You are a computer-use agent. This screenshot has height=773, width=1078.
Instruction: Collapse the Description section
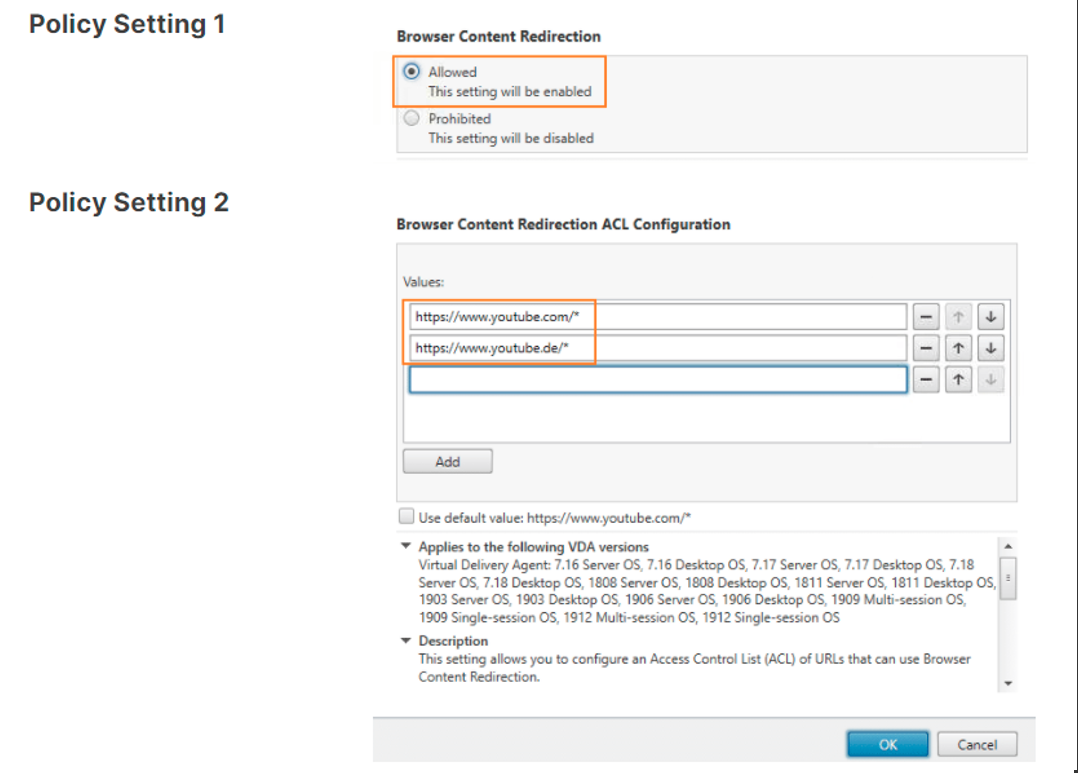[x=406, y=641]
